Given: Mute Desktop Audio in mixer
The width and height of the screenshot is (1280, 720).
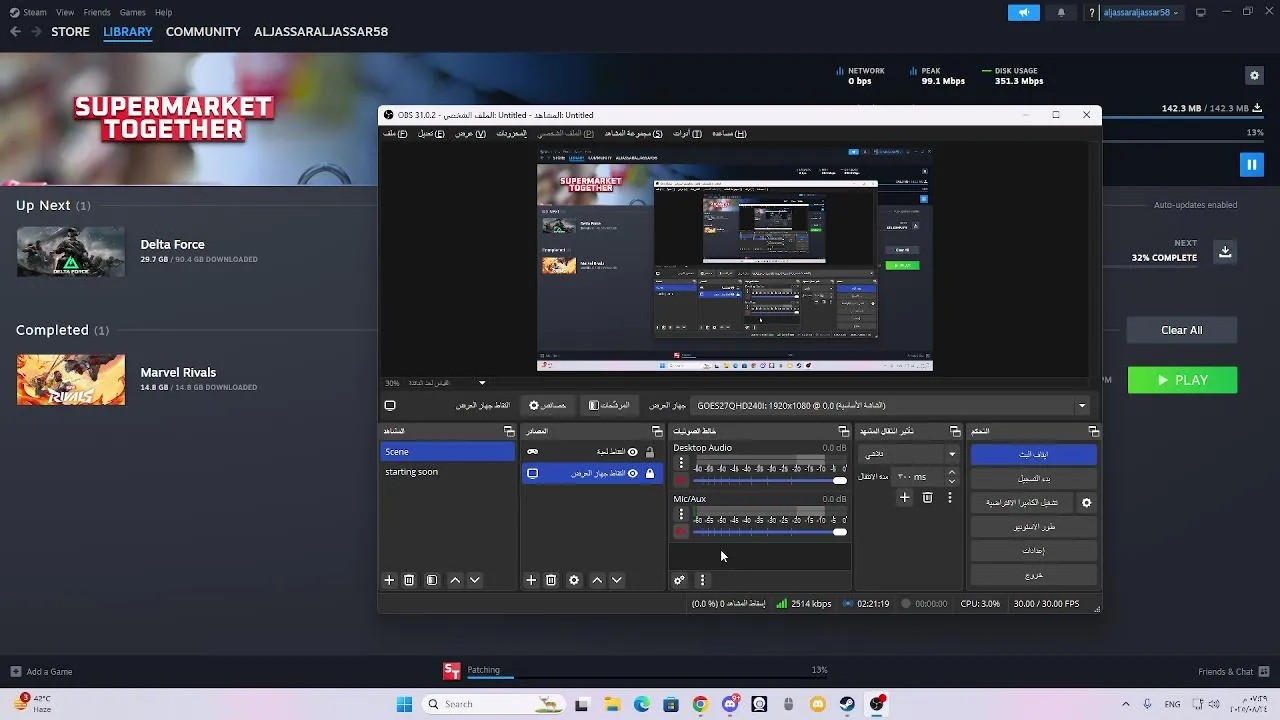Looking at the screenshot, I should pos(681,481).
